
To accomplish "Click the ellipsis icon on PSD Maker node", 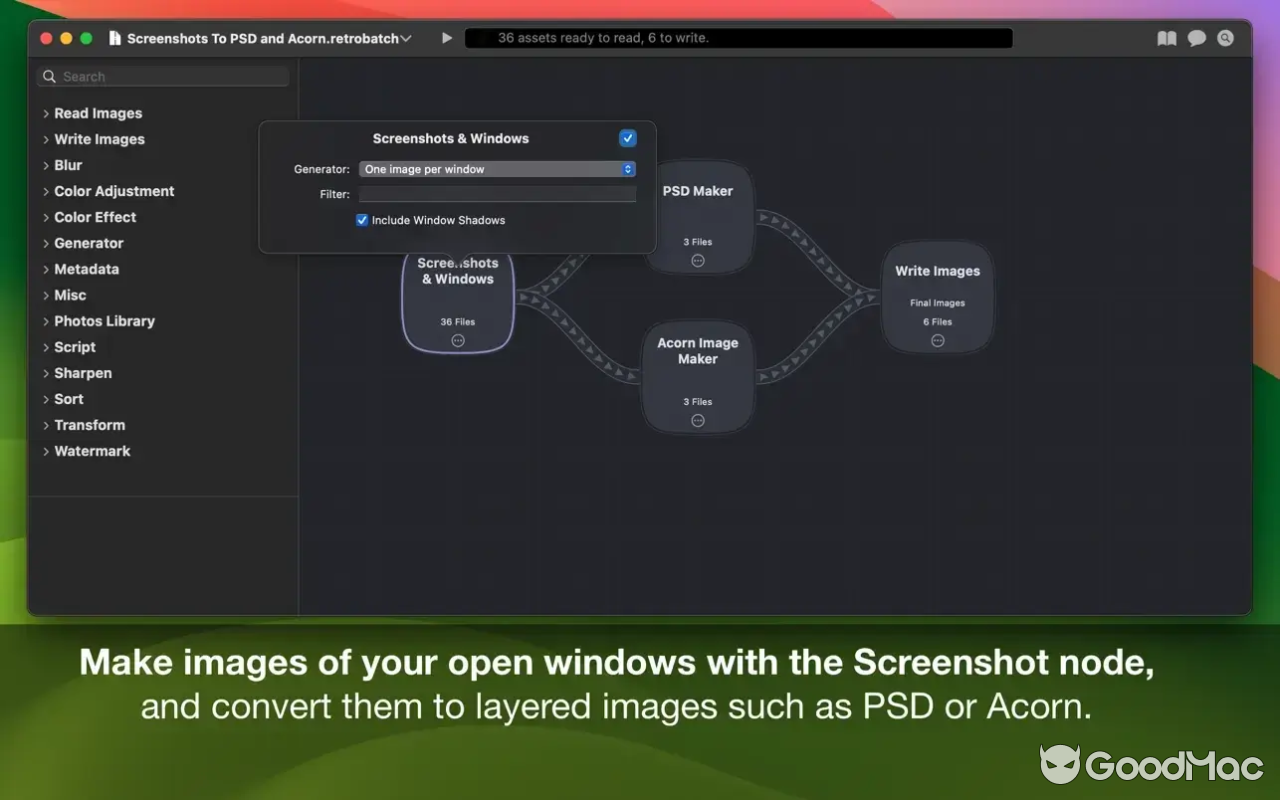I will click(698, 260).
